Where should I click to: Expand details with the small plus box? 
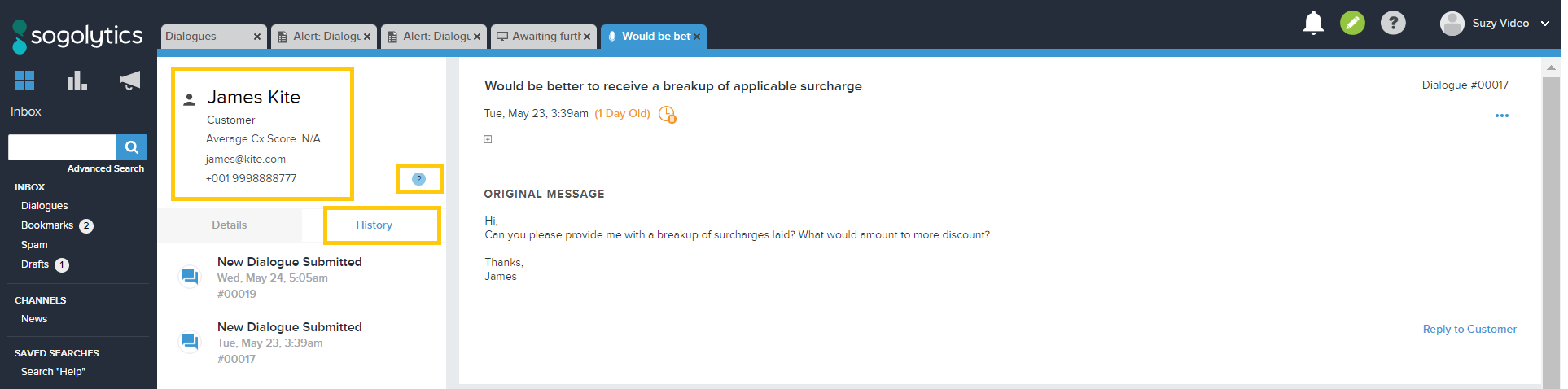point(488,139)
